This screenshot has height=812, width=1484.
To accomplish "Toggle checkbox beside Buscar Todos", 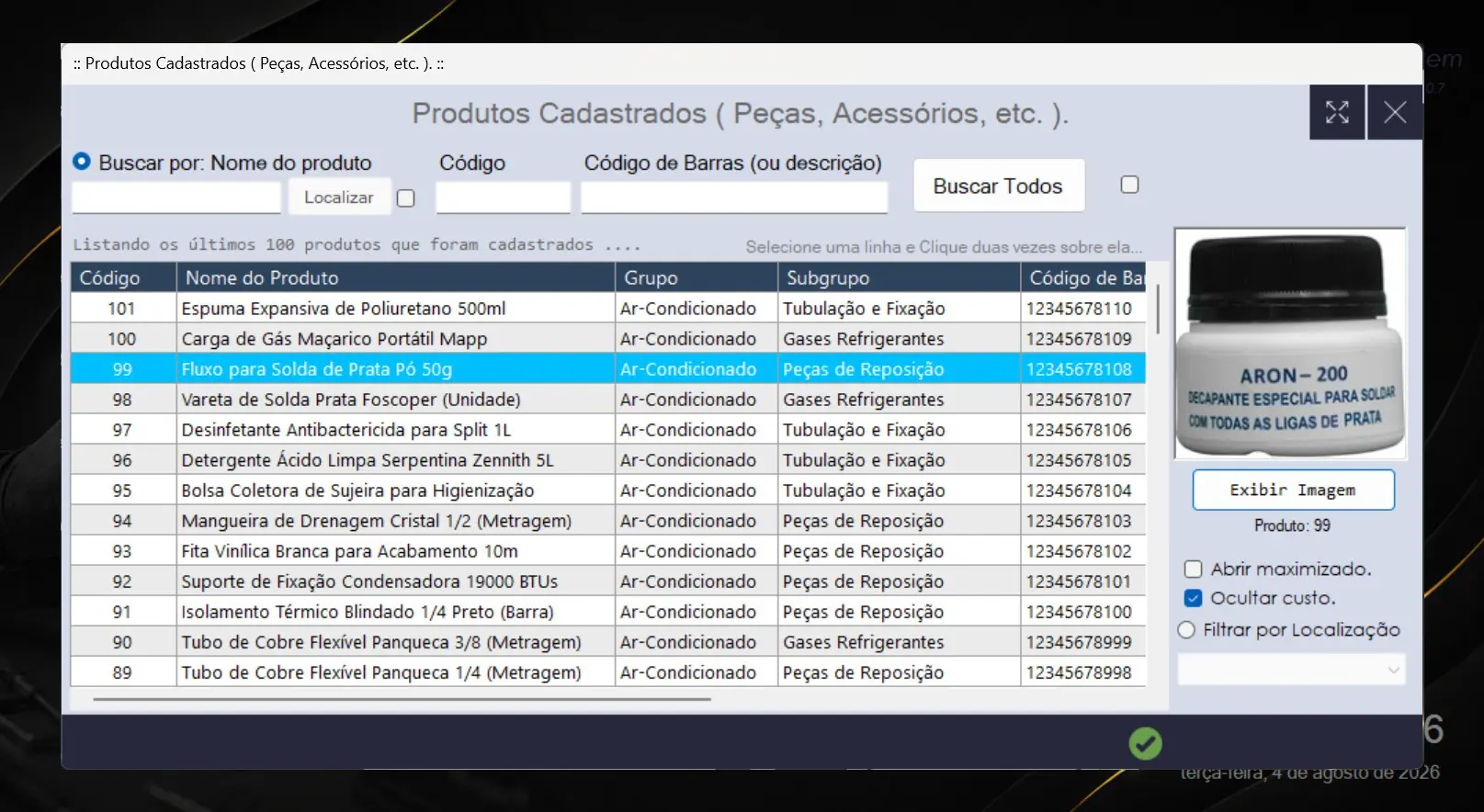I will tap(1129, 185).
